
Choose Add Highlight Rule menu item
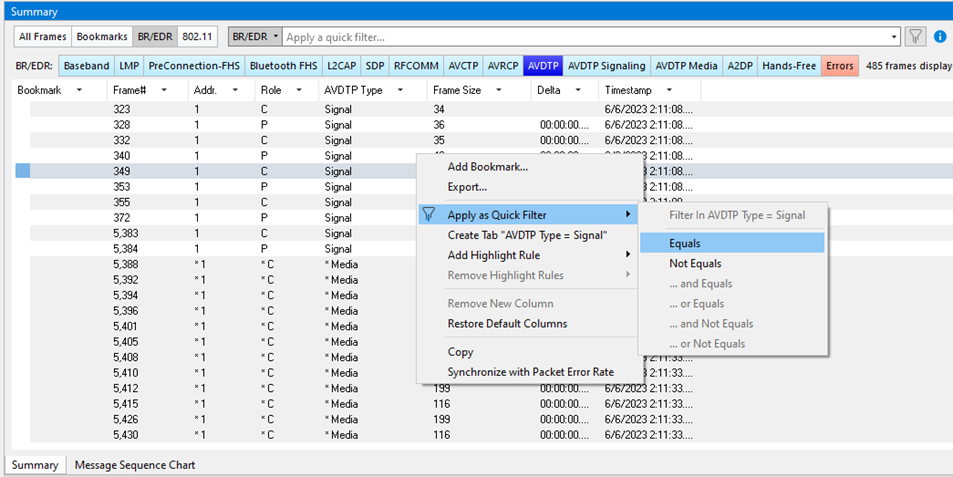[529, 255]
